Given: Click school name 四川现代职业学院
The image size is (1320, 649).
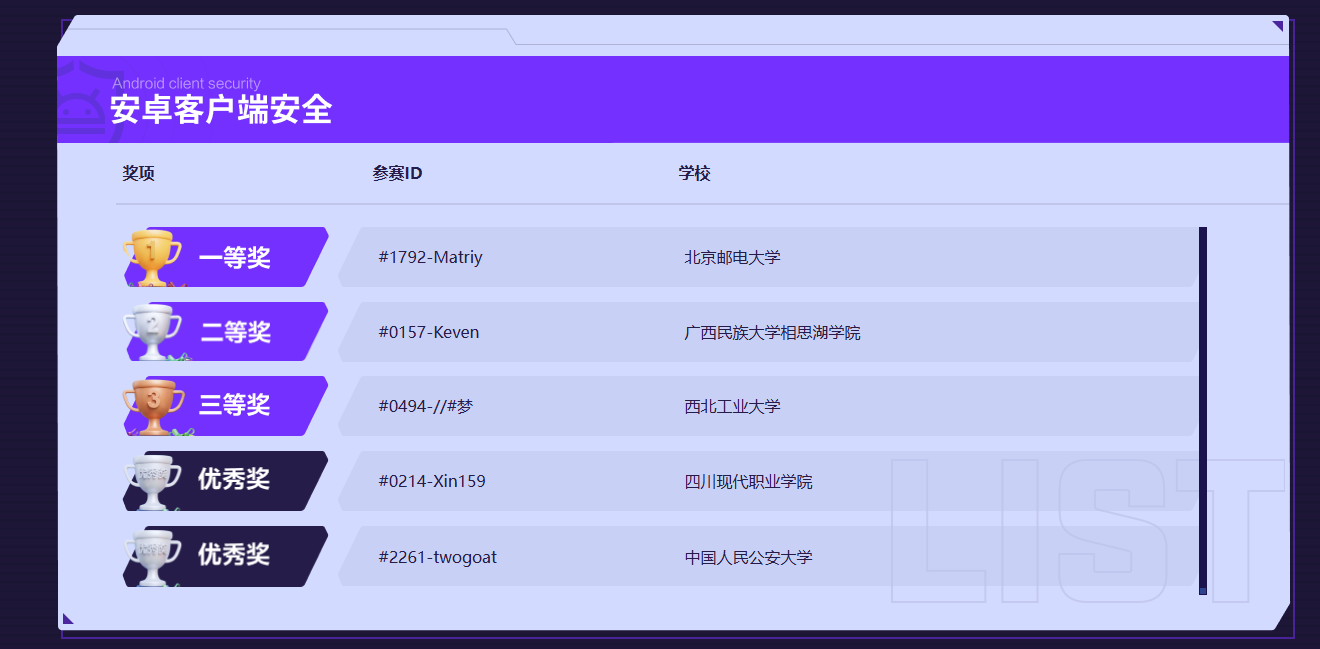Looking at the screenshot, I should 748,481.
